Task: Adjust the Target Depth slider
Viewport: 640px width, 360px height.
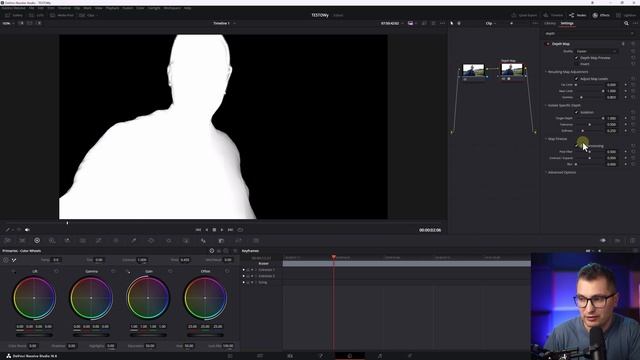Action: (x=589, y=118)
